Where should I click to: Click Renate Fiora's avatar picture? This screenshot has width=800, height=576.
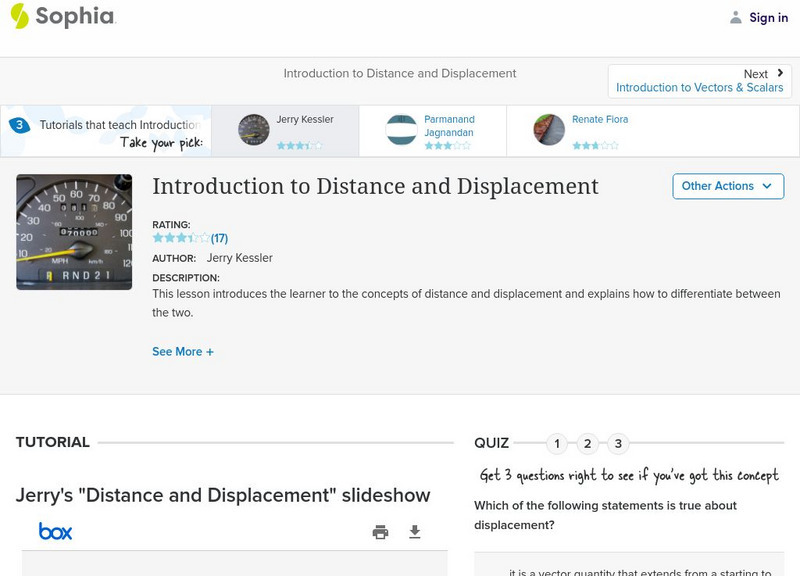point(548,130)
